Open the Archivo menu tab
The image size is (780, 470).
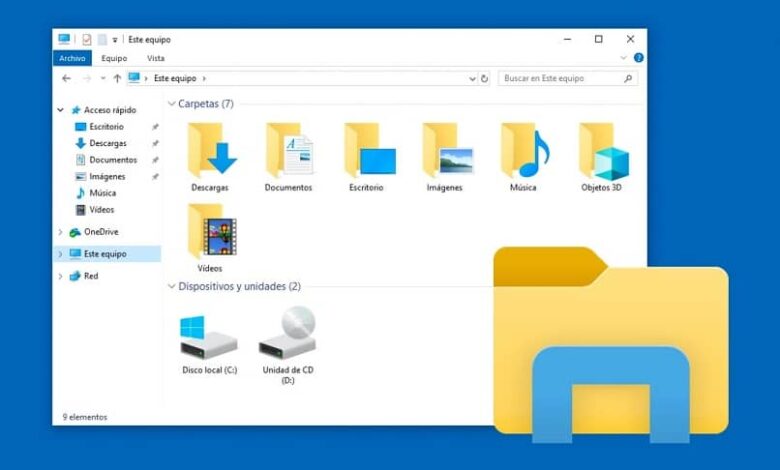pyautogui.click(x=72, y=58)
